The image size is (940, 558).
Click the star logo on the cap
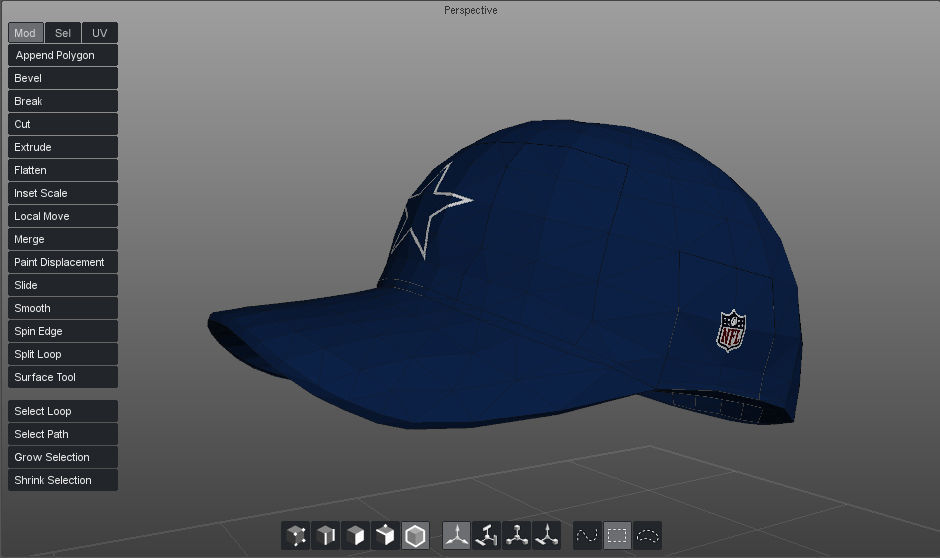click(x=430, y=211)
